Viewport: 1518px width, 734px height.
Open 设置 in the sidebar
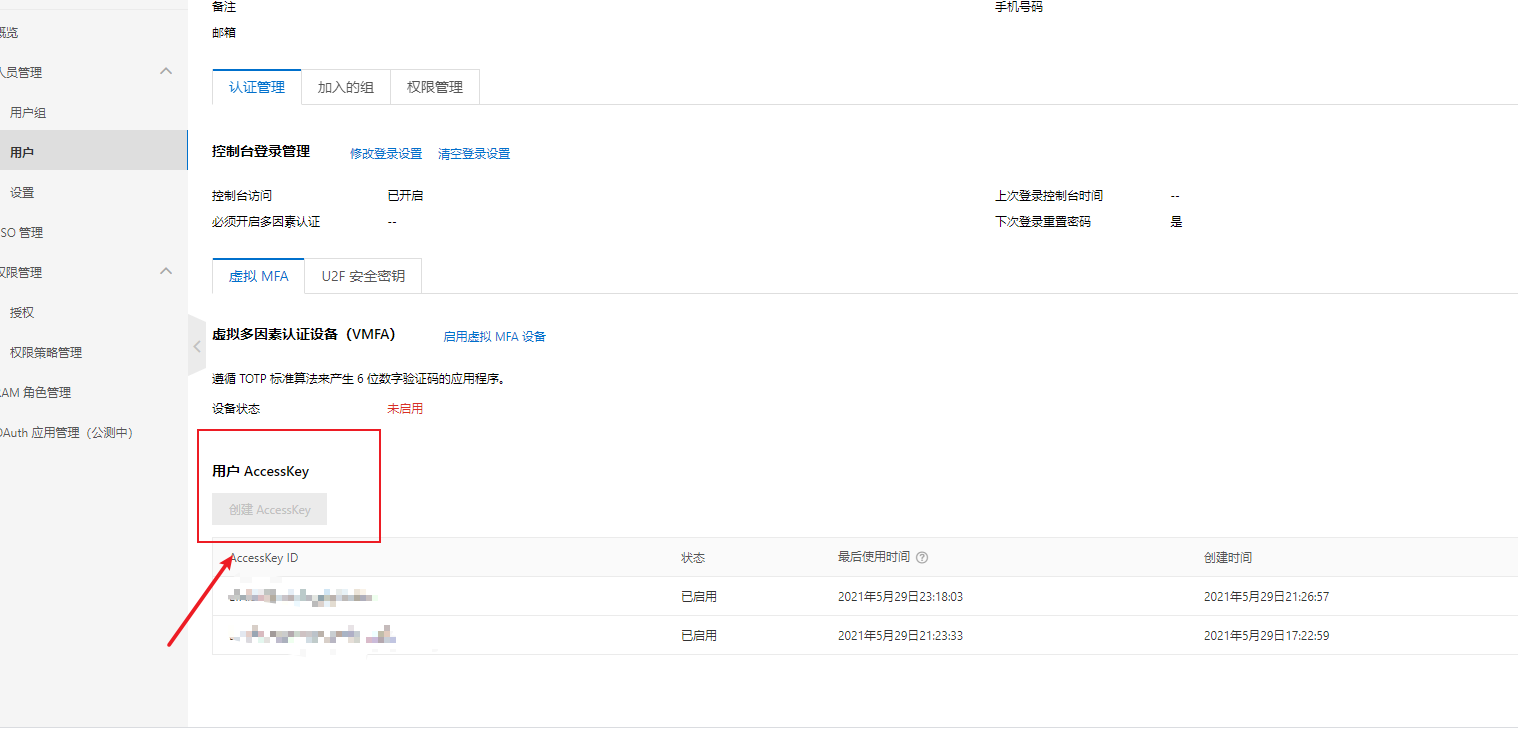(22, 193)
